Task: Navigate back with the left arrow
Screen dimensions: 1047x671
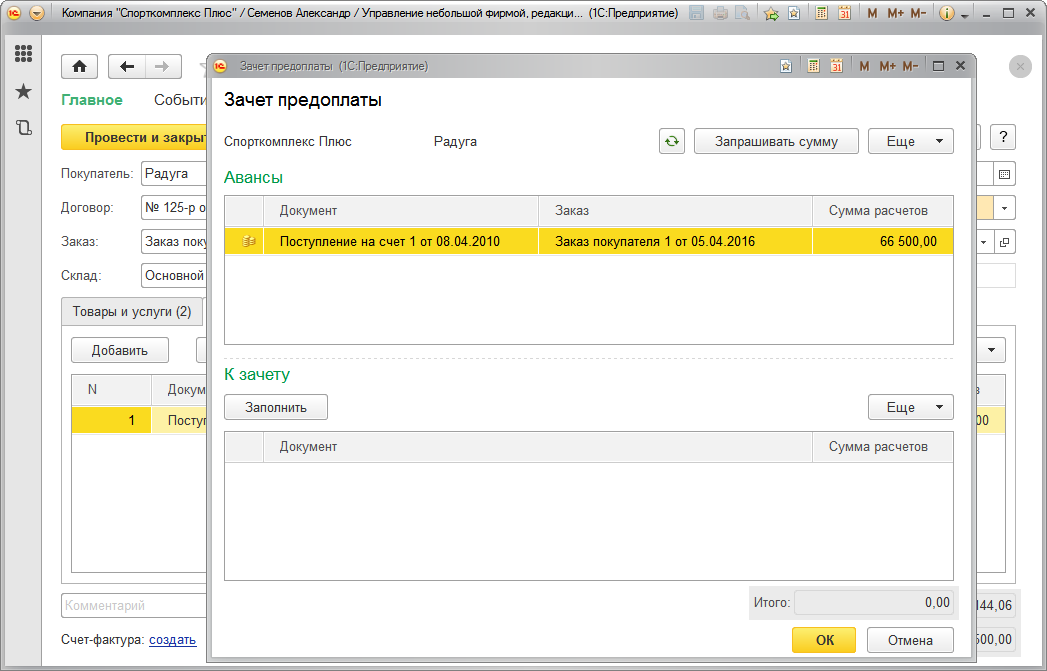Action: click(127, 66)
